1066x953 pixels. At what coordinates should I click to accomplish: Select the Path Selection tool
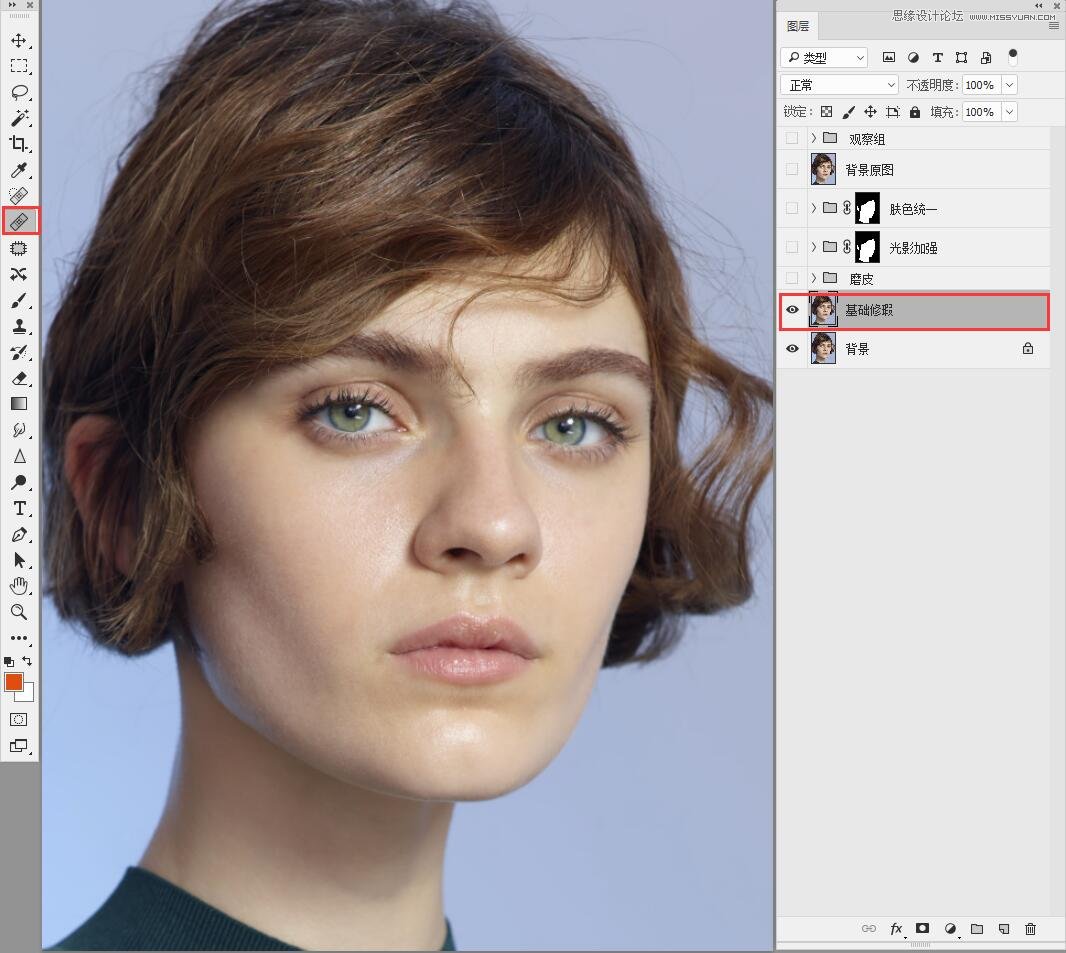coord(19,560)
